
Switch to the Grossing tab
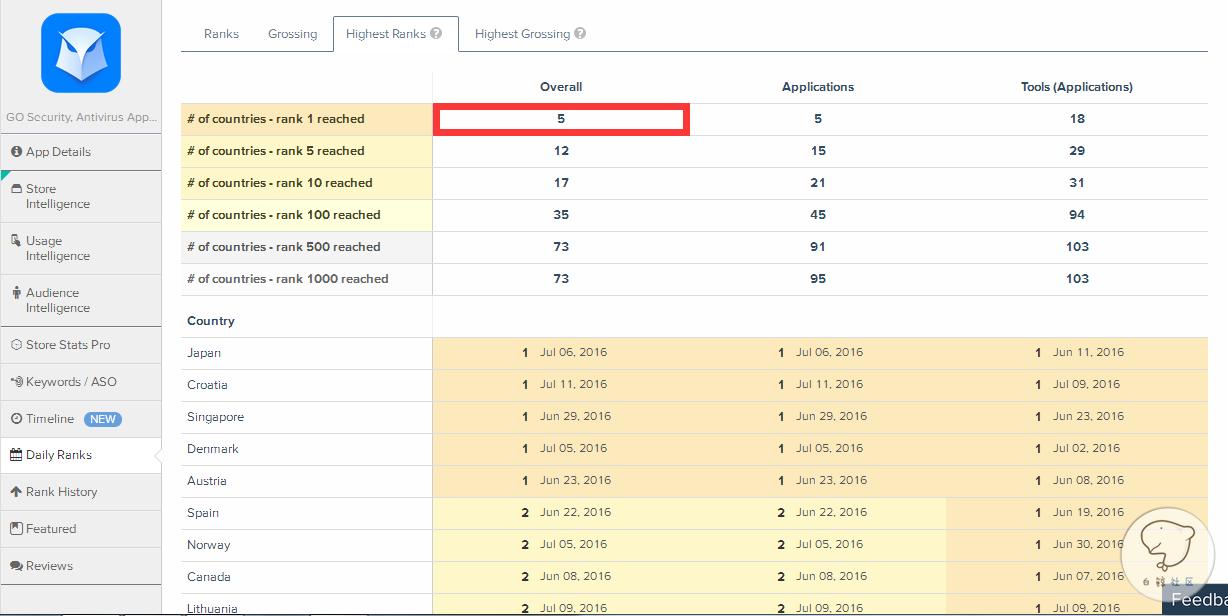(292, 34)
